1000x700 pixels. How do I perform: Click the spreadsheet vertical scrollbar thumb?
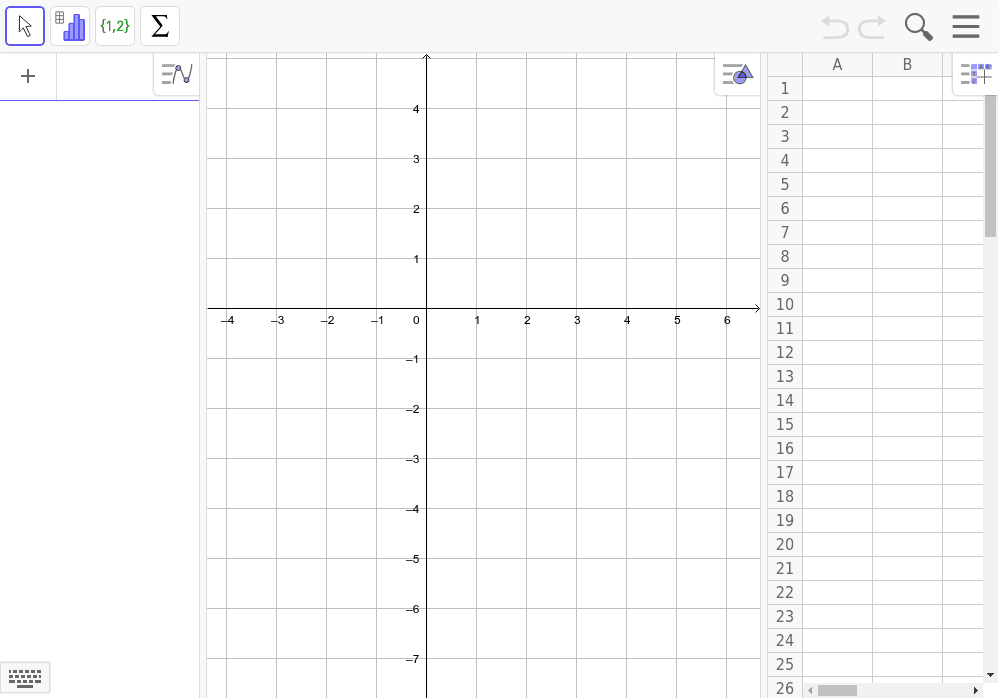pos(990,166)
